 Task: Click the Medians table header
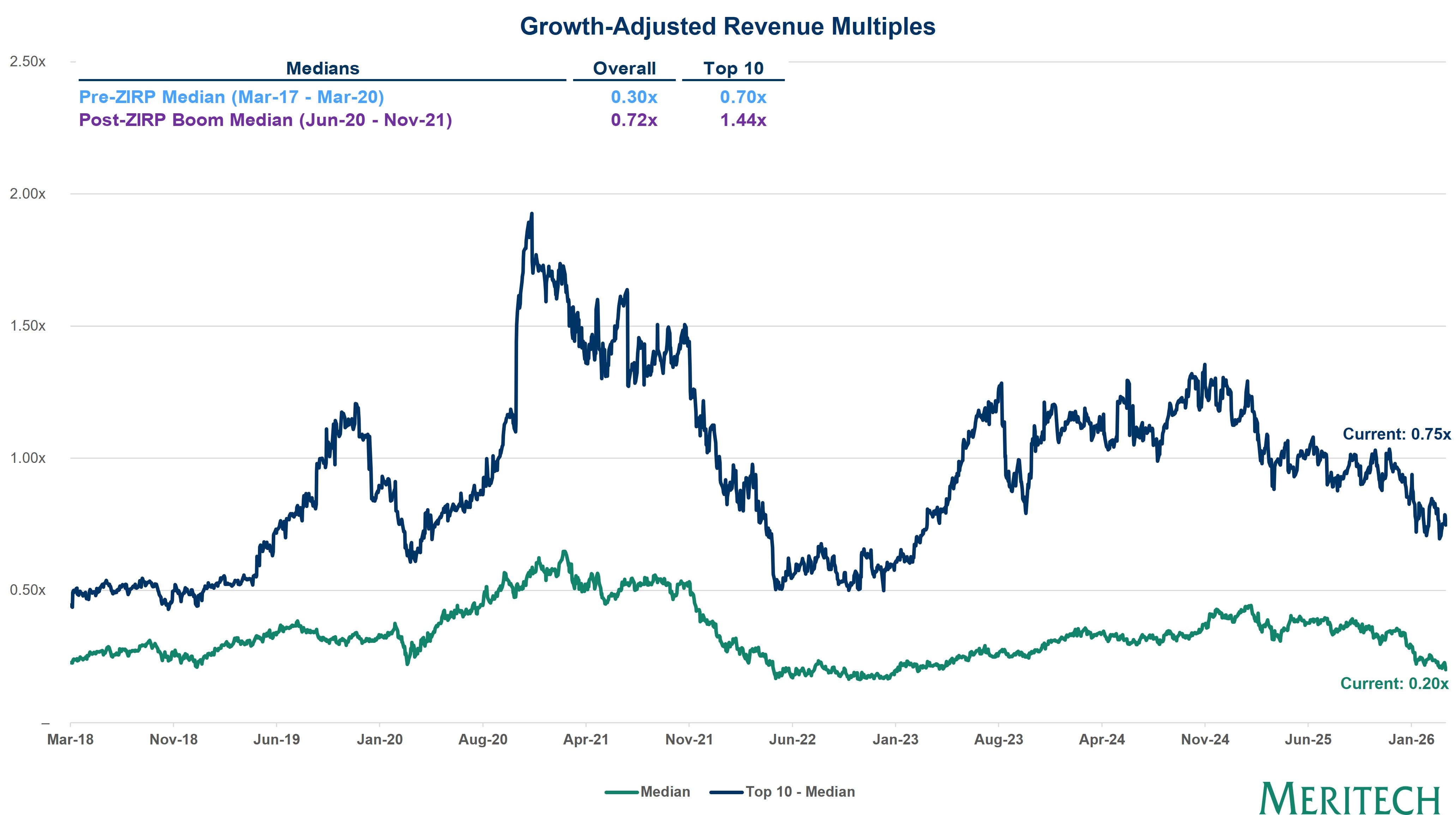coord(322,68)
